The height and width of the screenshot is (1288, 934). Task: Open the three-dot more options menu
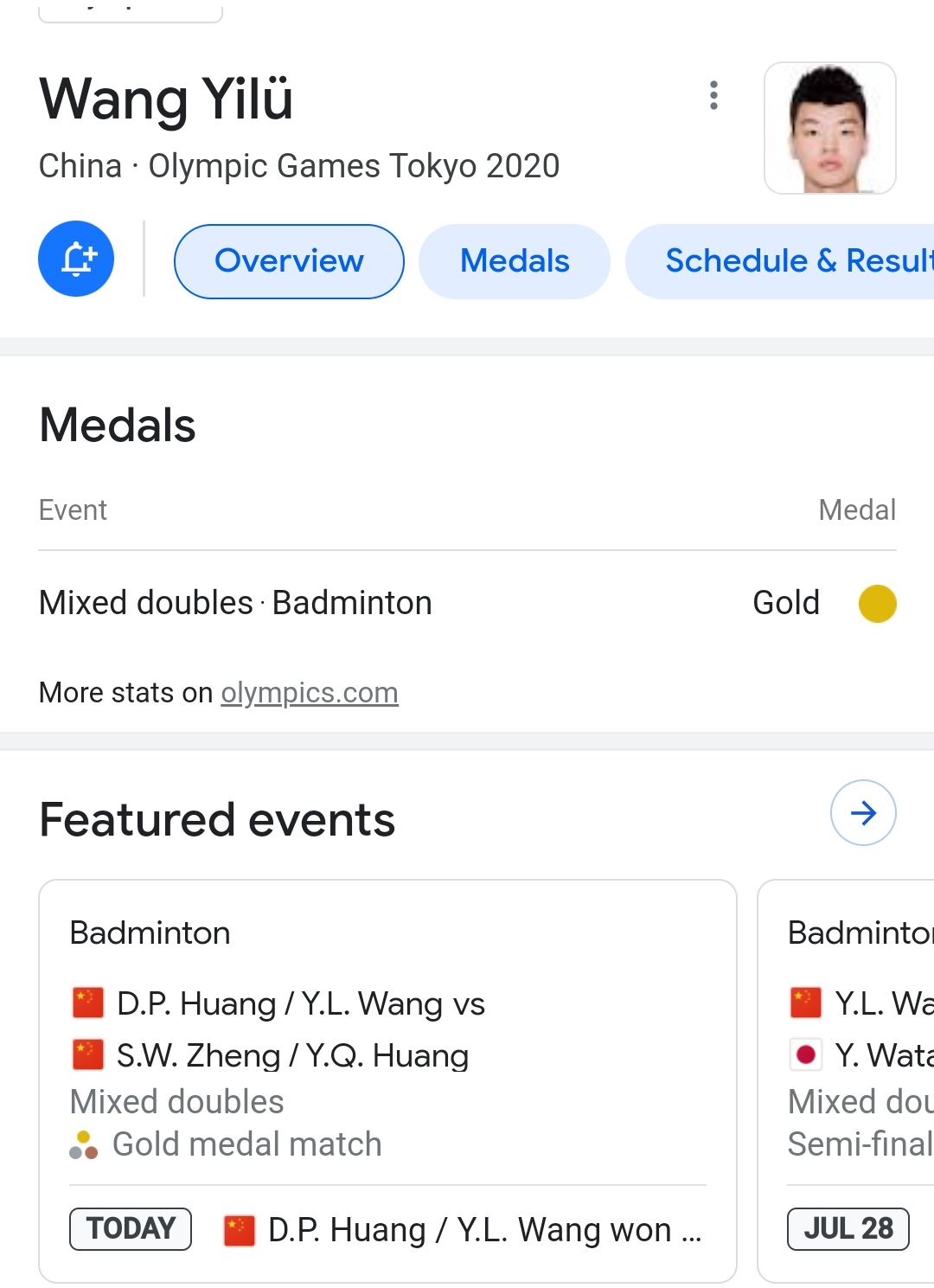713,95
